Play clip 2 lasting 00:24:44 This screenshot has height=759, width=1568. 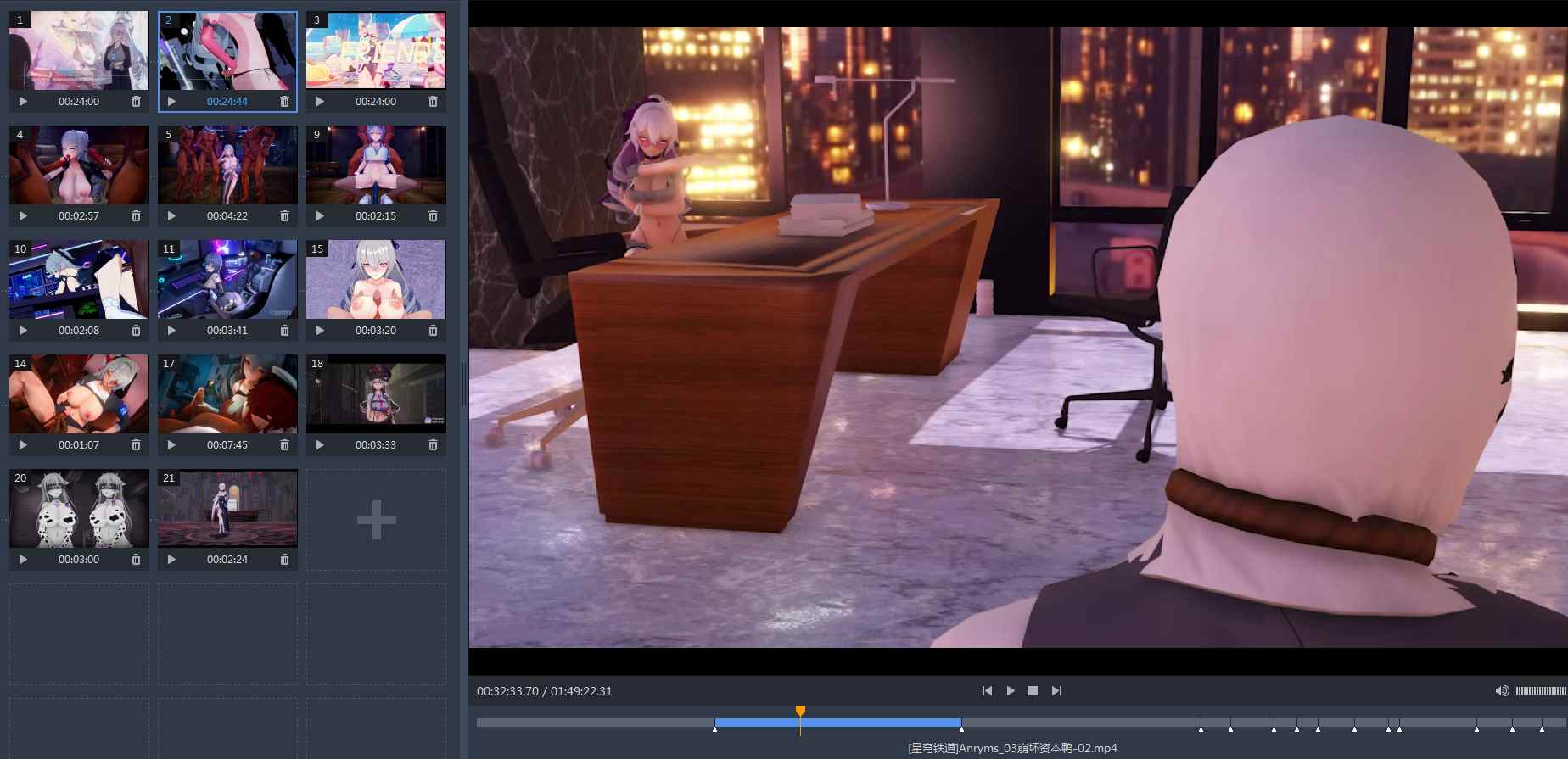click(171, 102)
